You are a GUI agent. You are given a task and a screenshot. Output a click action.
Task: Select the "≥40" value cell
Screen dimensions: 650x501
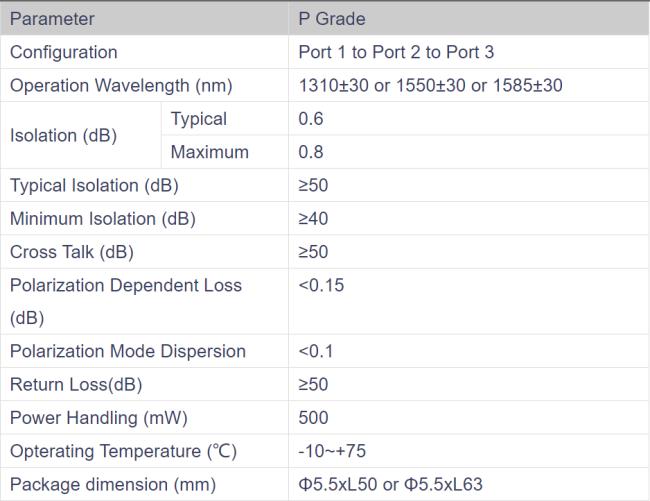coord(313,218)
